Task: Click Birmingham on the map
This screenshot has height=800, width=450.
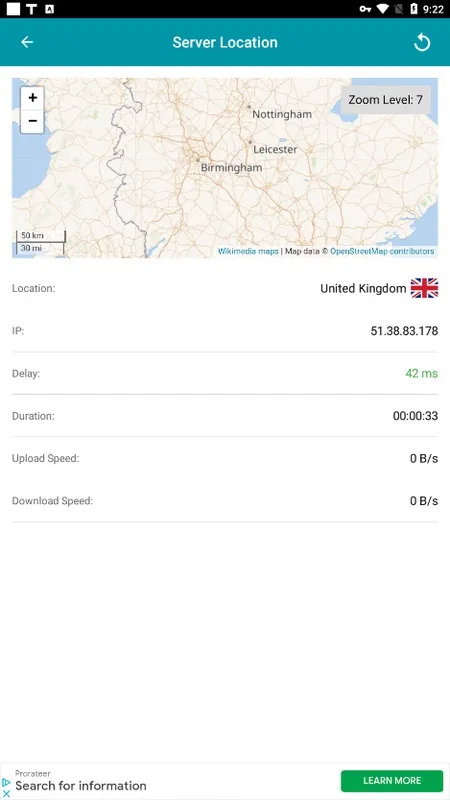Action: coord(231,167)
